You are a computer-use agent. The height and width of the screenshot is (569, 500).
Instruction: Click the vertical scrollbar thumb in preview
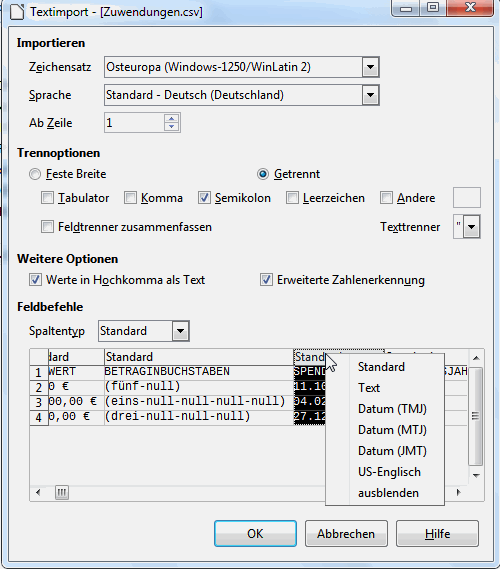(x=475, y=416)
